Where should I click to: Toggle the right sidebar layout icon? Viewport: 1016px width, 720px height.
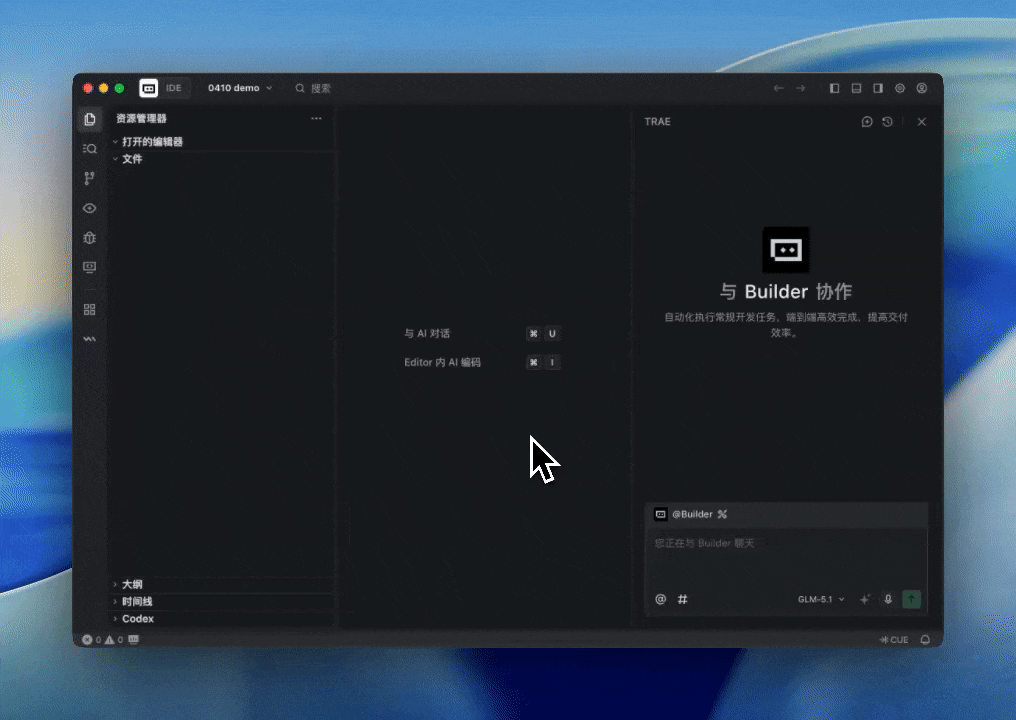pyautogui.click(x=878, y=88)
